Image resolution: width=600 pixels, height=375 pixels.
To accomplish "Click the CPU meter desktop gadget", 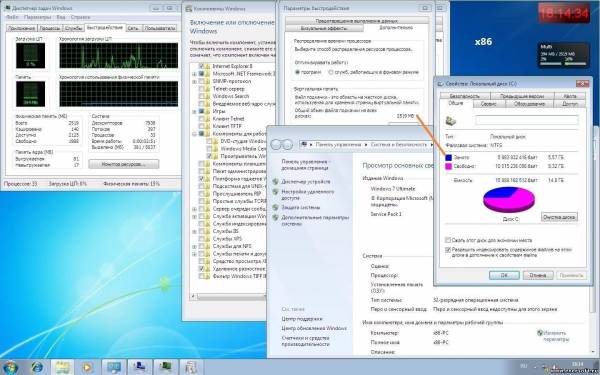I will [x=563, y=55].
